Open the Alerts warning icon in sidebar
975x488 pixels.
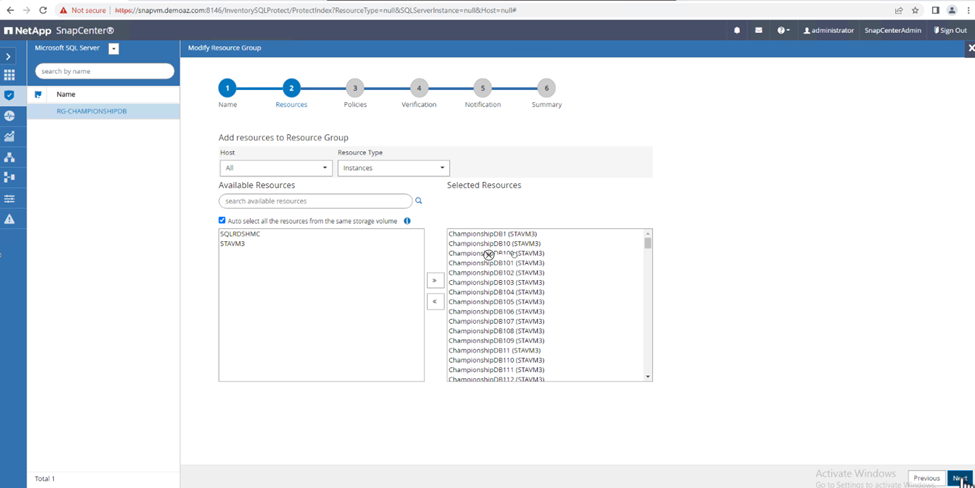(x=9, y=219)
